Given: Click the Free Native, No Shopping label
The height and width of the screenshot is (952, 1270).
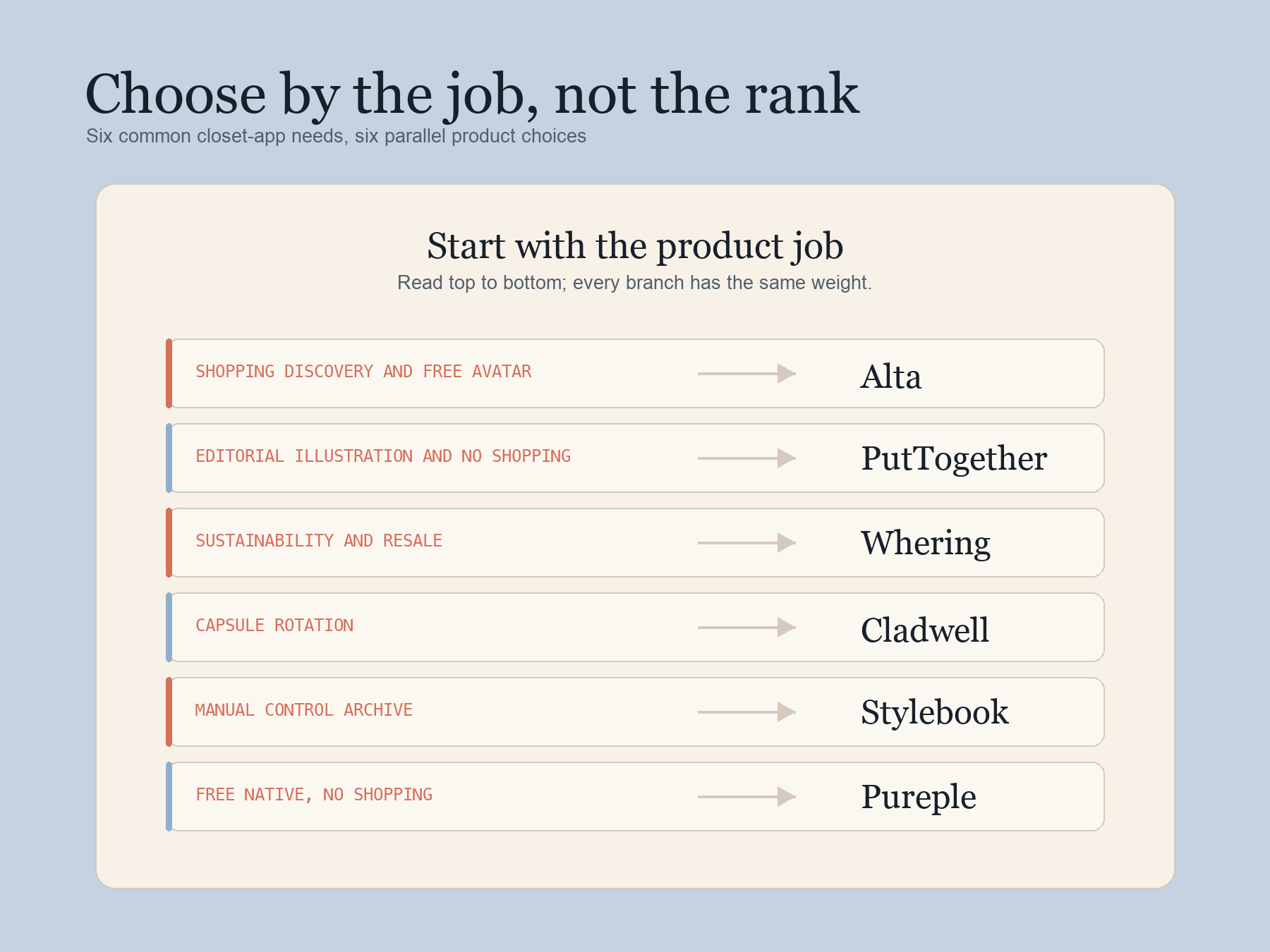Looking at the screenshot, I should tap(314, 795).
